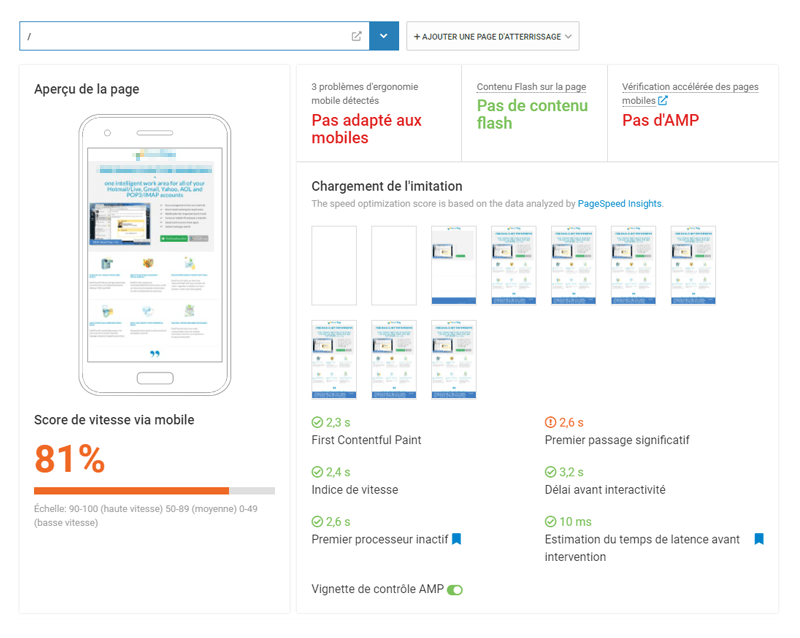Select the third loading screenshot thumbnail
This screenshot has width=800, height=638.
point(454,265)
